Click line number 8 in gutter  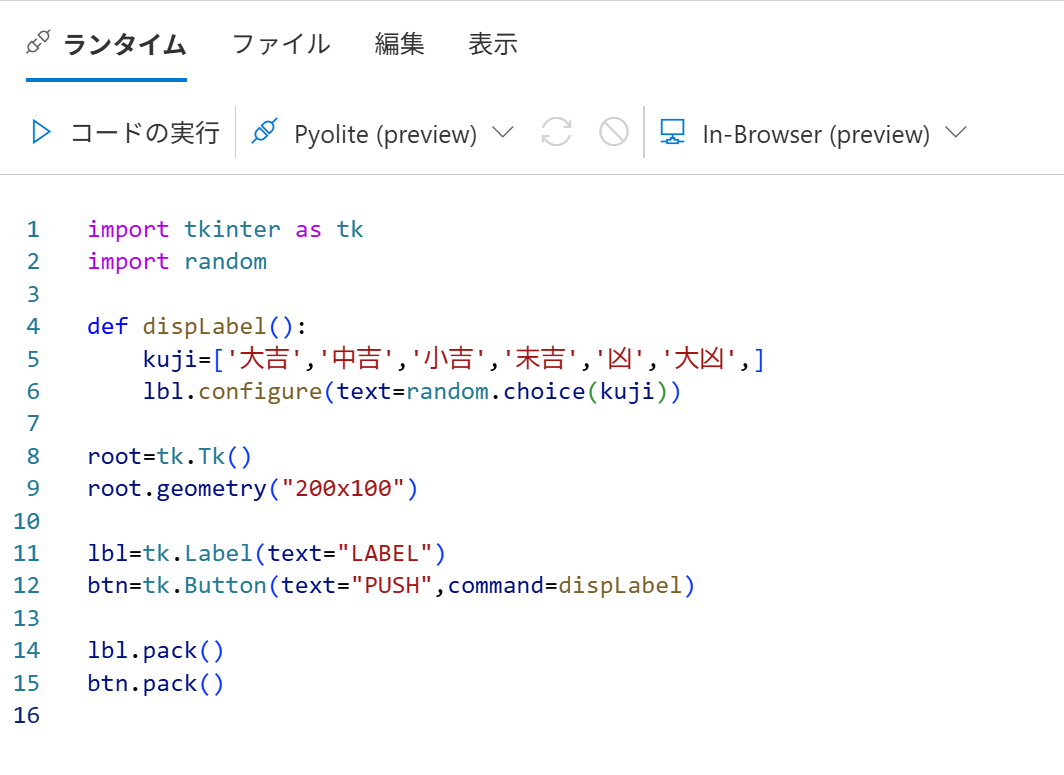tap(33, 456)
